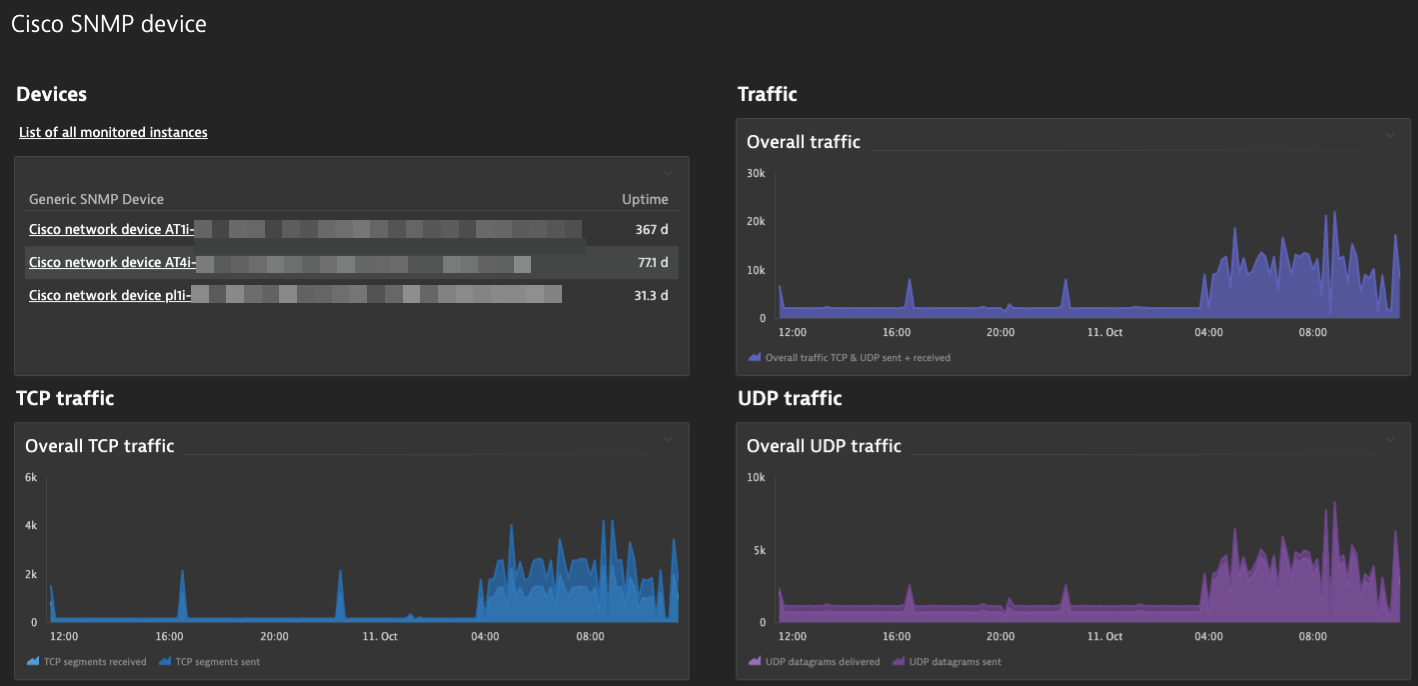1418x686 pixels.
Task: Click the Overall traffic chart plot area
Action: coord(1087,246)
